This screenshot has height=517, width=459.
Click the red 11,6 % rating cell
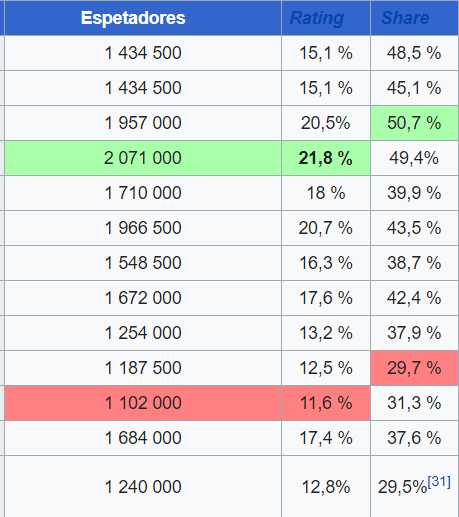coord(326,403)
